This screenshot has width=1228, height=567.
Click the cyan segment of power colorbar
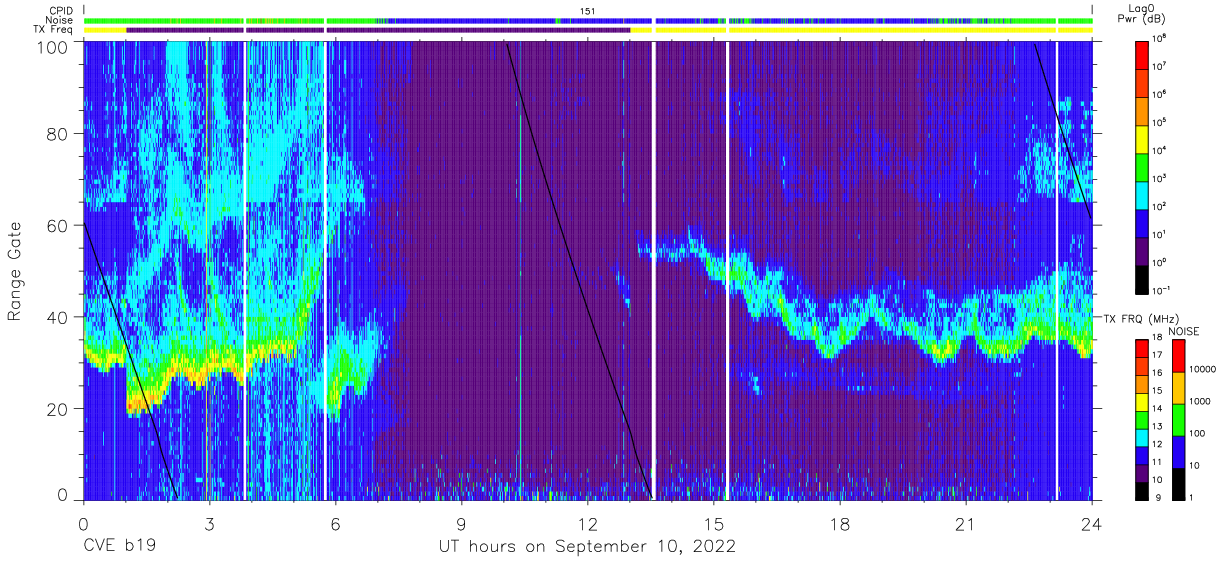pos(1144,194)
